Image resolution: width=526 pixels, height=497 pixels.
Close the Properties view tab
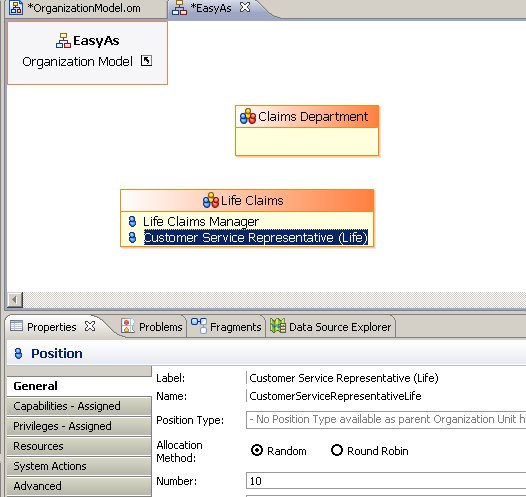click(90, 326)
